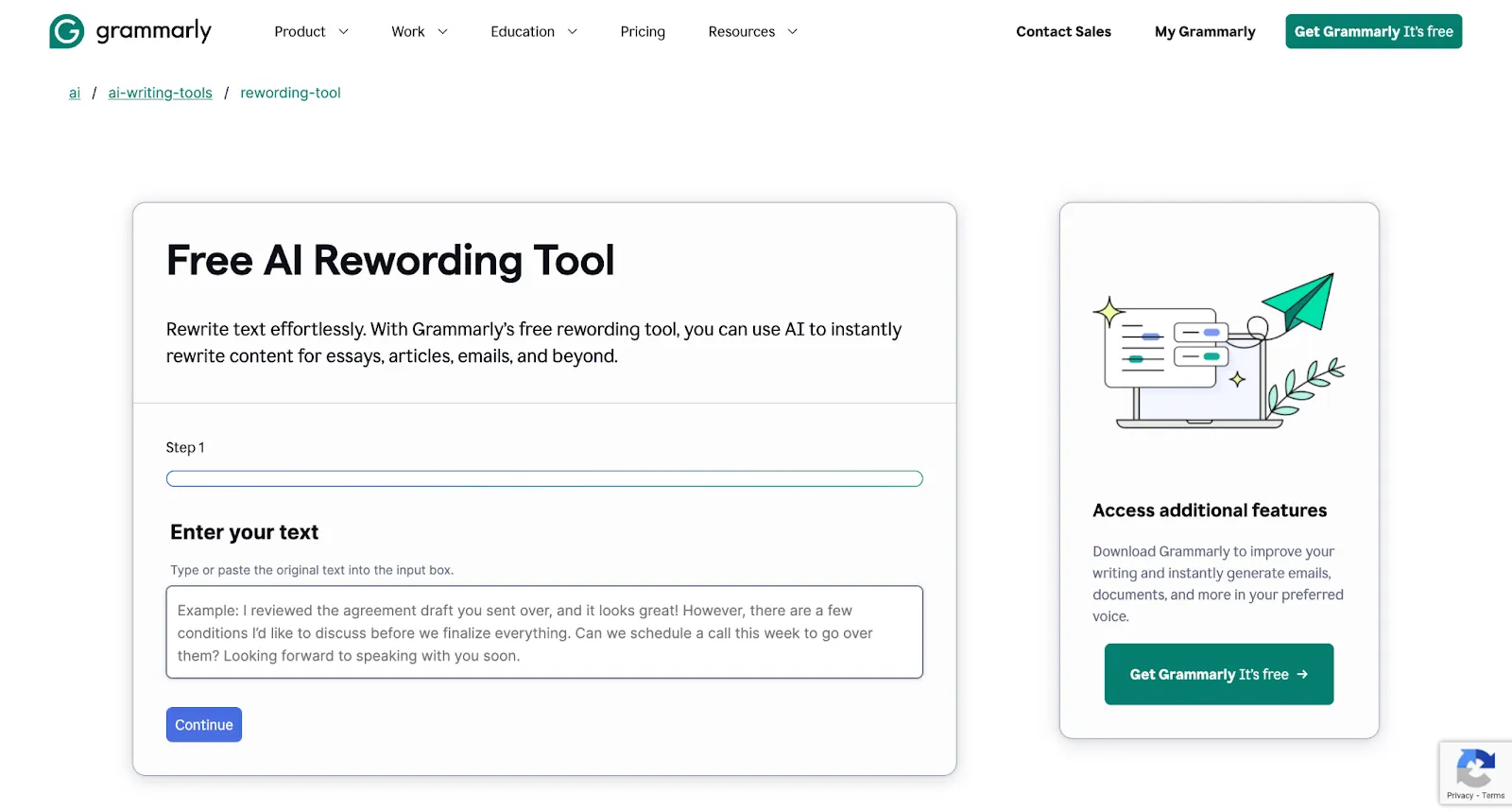Screen dimensions: 1512x812
Task: Click the reCAPTCHA badge icon
Action: [x=1475, y=768]
